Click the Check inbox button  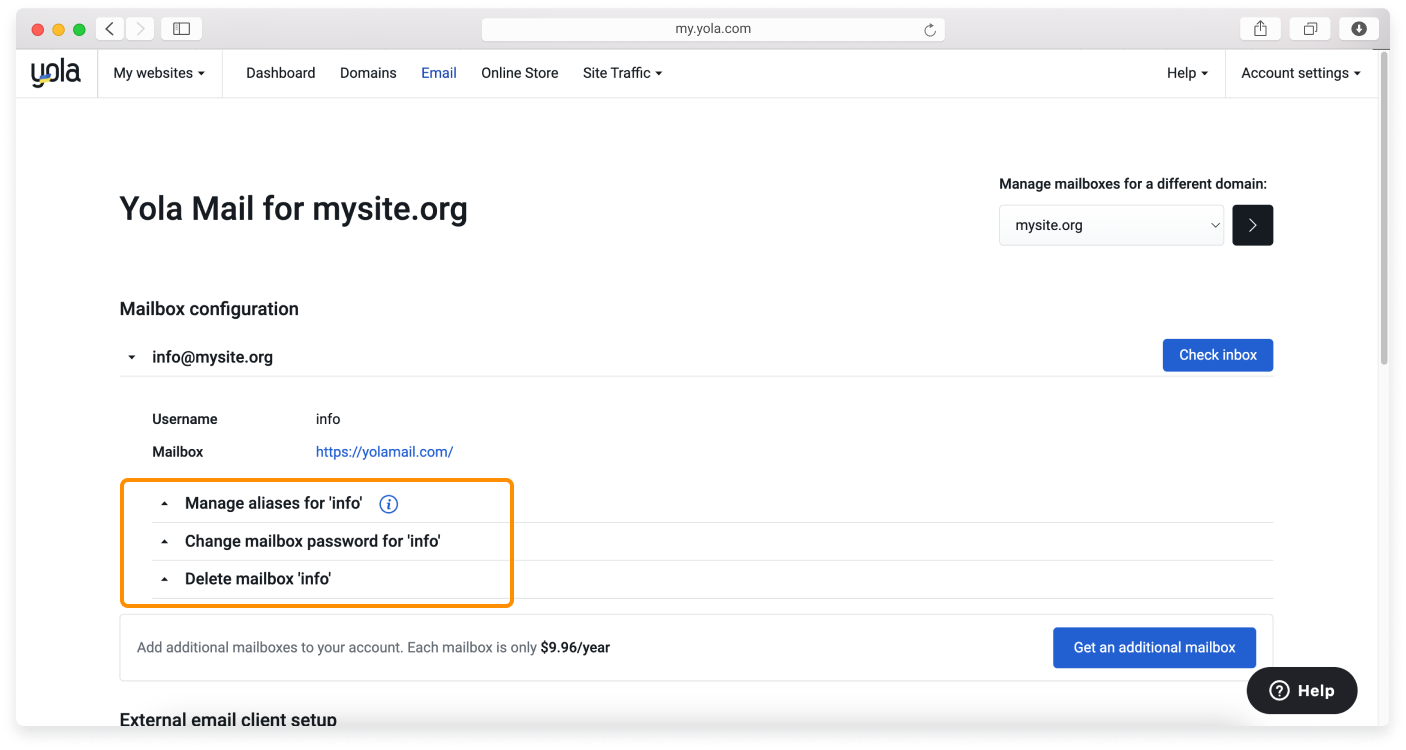[1217, 355]
